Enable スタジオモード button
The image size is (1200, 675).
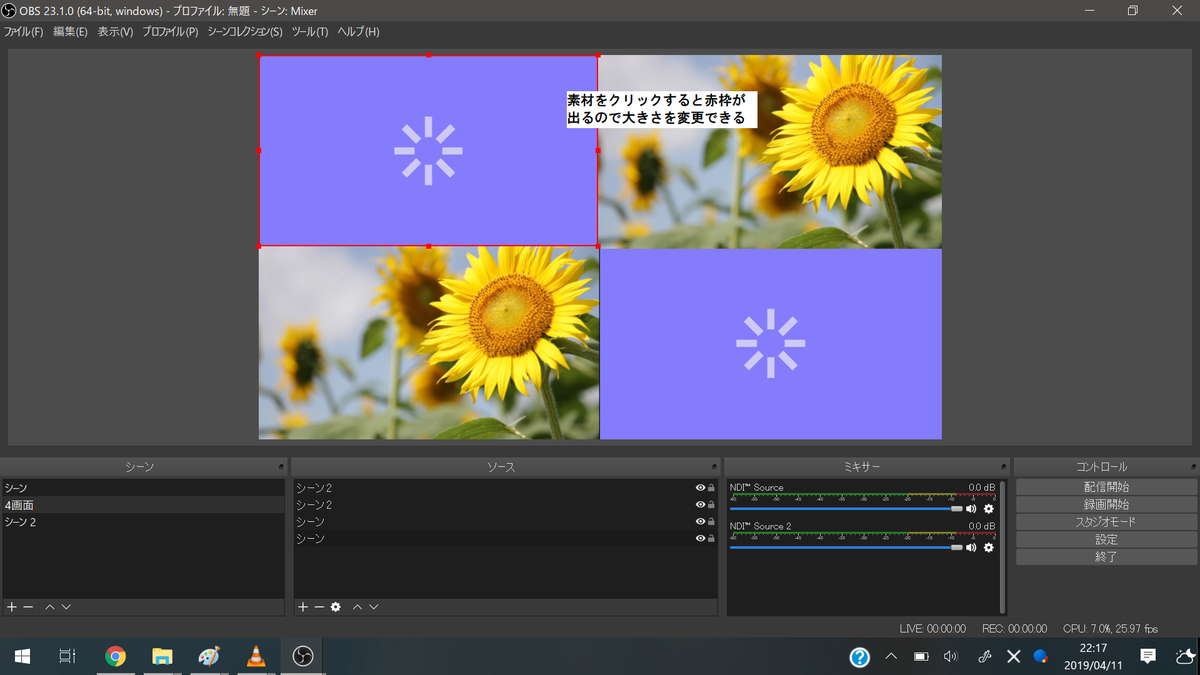tap(1106, 522)
